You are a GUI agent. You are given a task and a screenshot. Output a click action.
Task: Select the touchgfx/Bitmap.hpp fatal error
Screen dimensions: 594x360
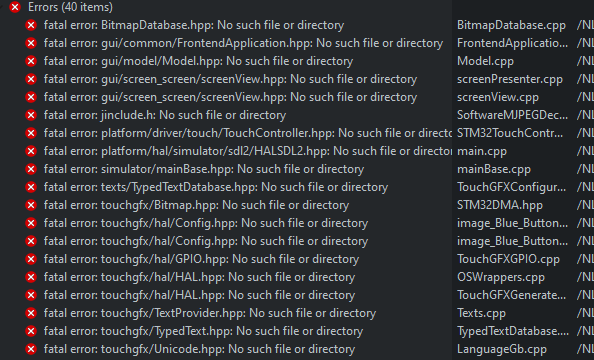point(196,205)
